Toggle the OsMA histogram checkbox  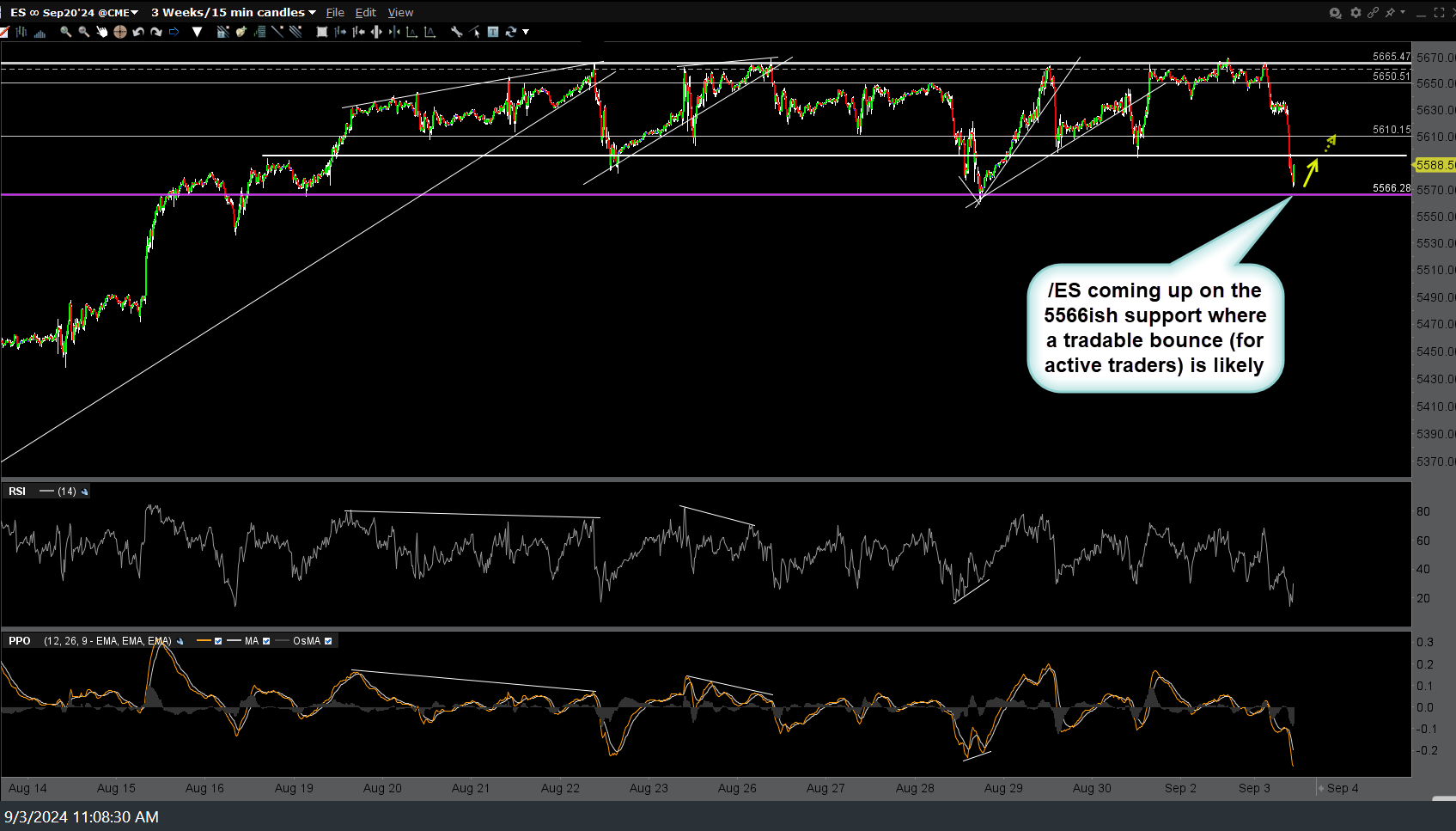pyautogui.click(x=328, y=641)
